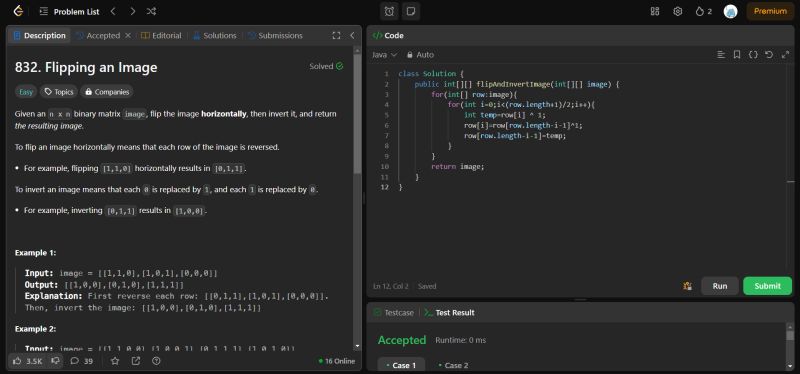Click the Easy difficulty tag
The height and width of the screenshot is (374, 800).
pyautogui.click(x=26, y=92)
